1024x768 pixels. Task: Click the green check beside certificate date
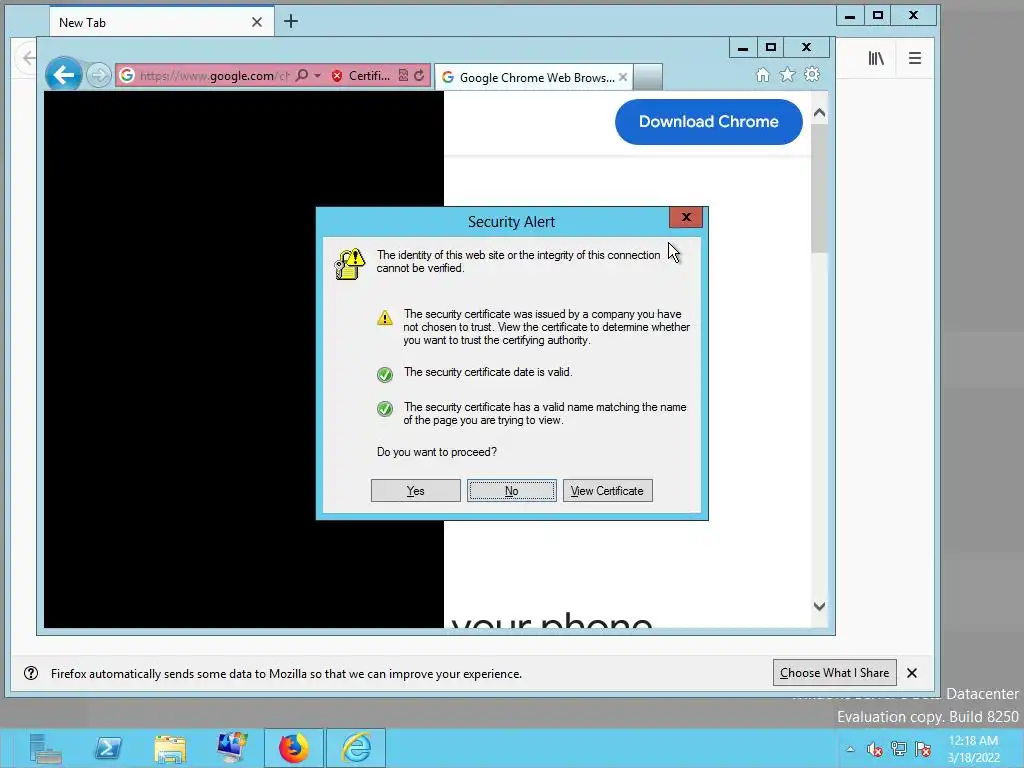click(x=385, y=374)
